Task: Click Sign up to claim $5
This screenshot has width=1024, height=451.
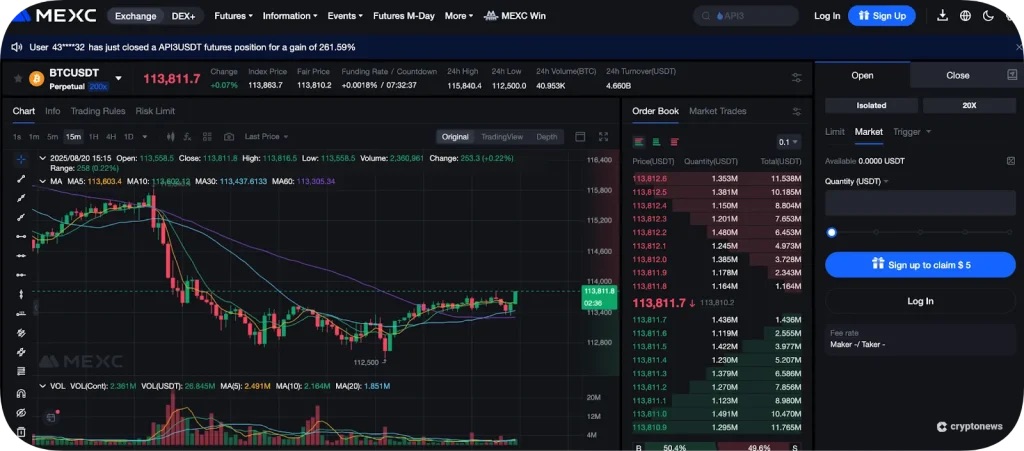Action: tap(920, 265)
